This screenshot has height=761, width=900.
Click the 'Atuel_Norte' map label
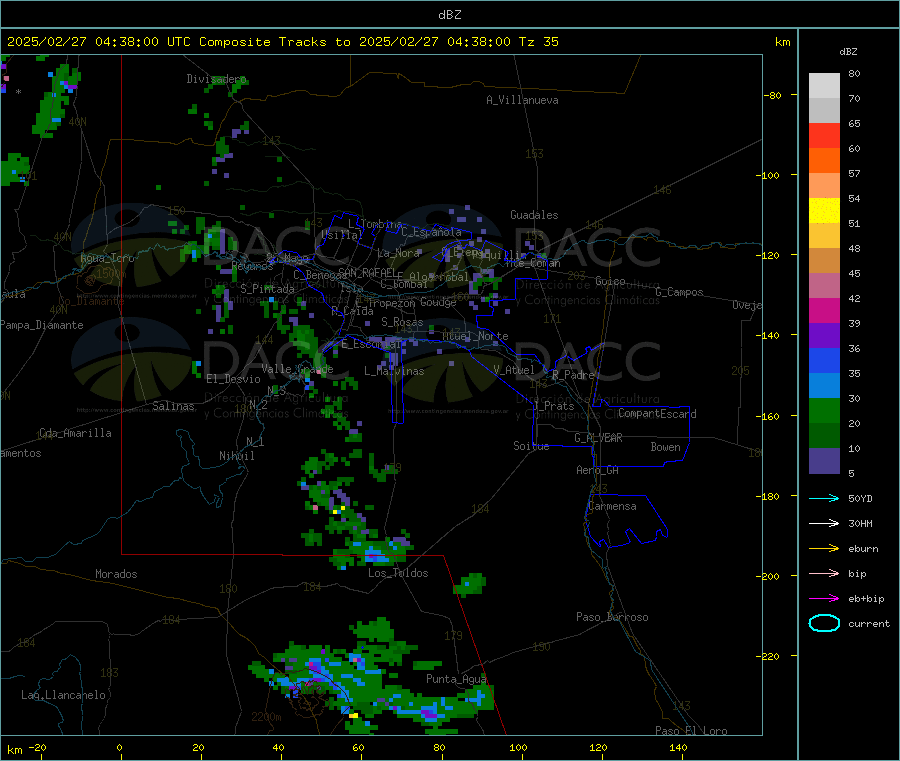[x=475, y=336]
